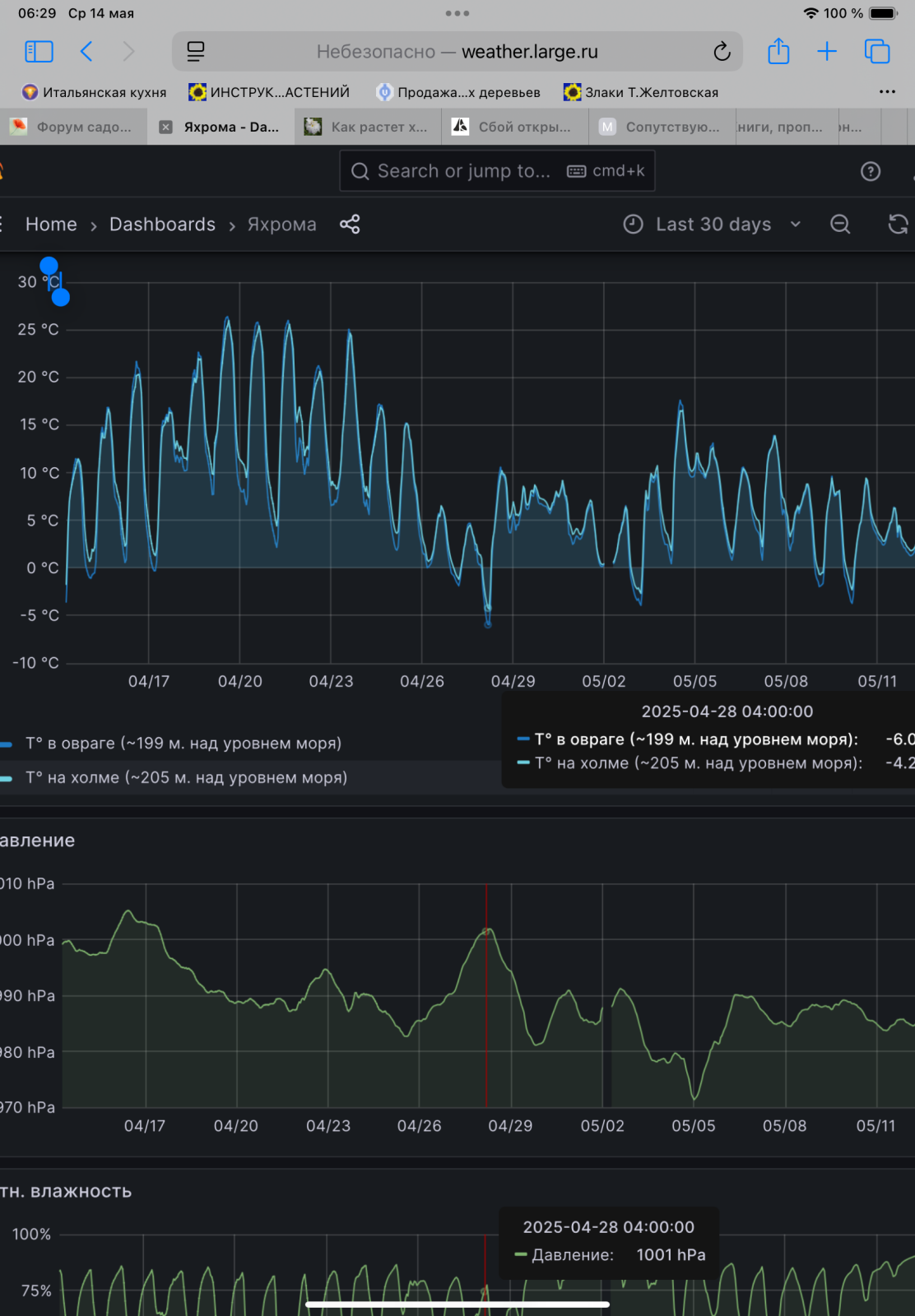
Task: Click Home breadcrumb
Action: point(51,225)
